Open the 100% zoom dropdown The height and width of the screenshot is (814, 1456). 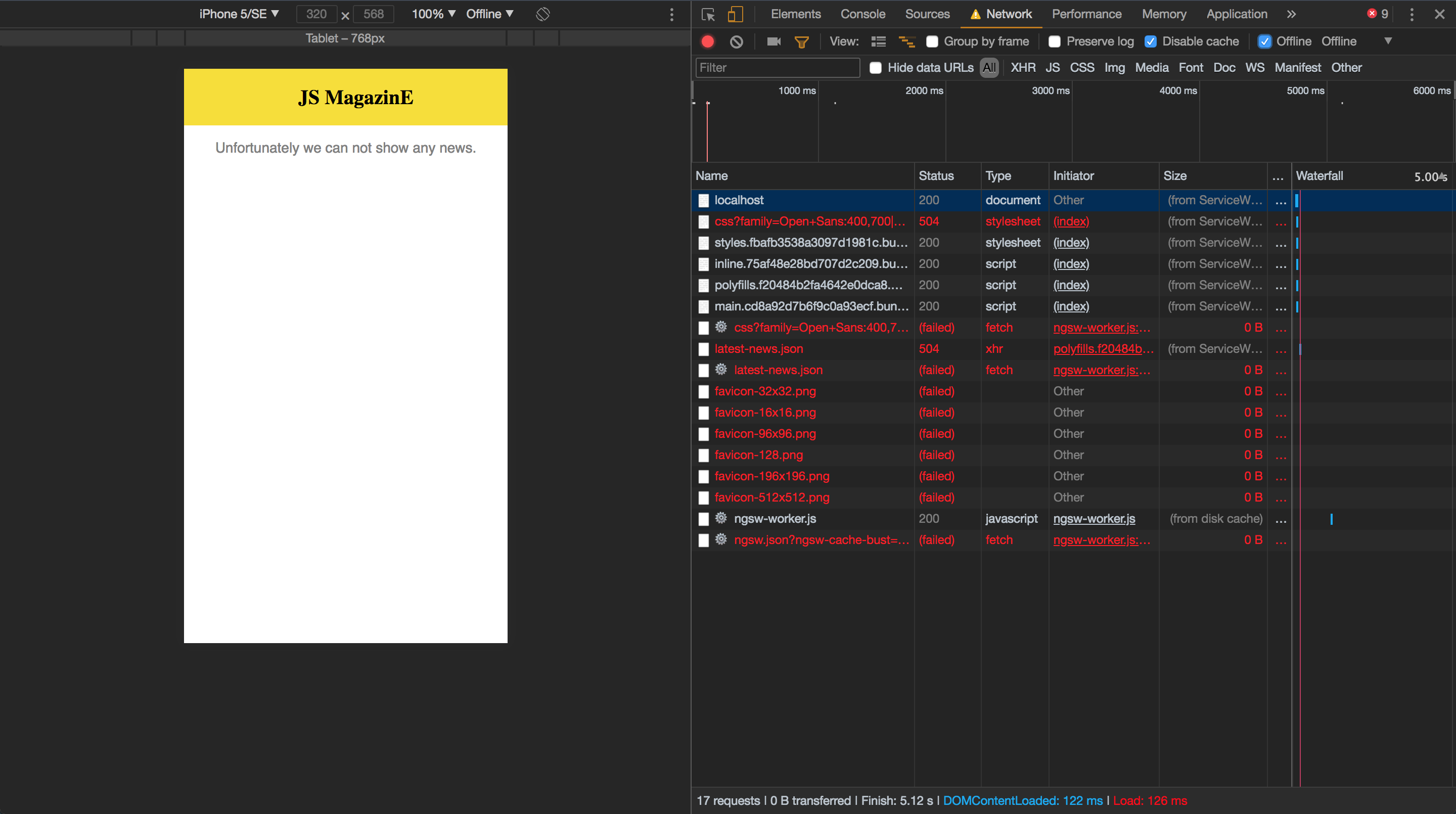point(433,14)
